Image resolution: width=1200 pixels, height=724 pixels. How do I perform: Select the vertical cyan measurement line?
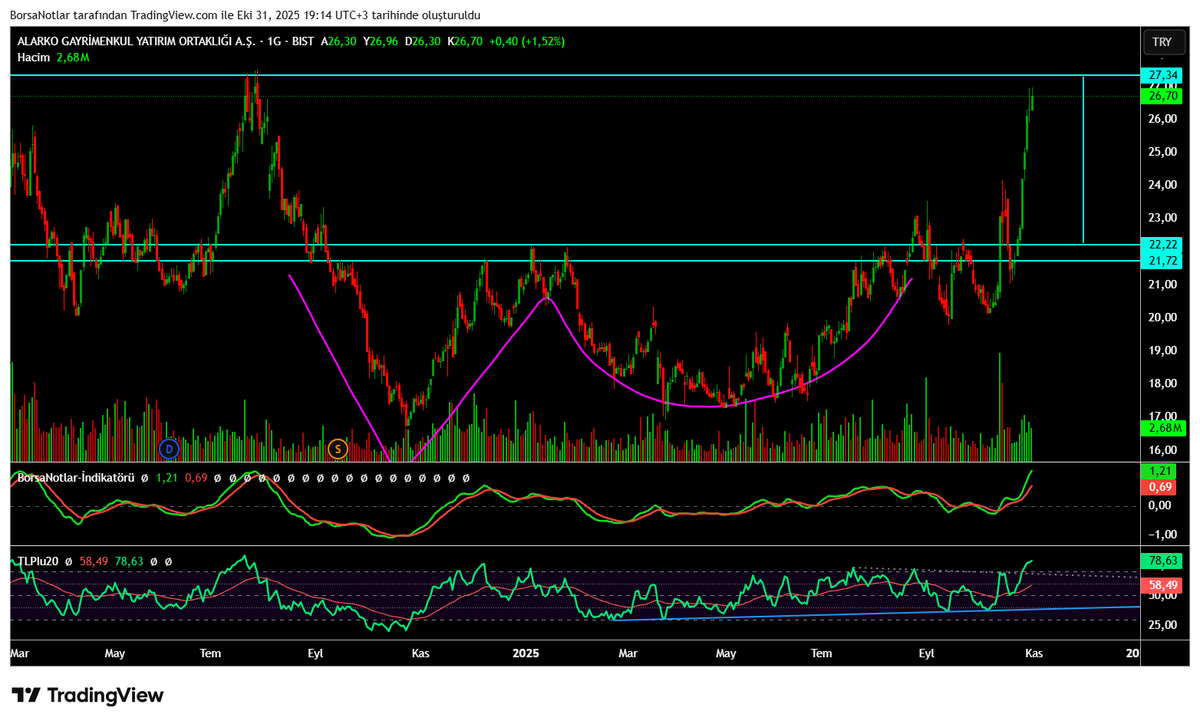(x=1083, y=159)
